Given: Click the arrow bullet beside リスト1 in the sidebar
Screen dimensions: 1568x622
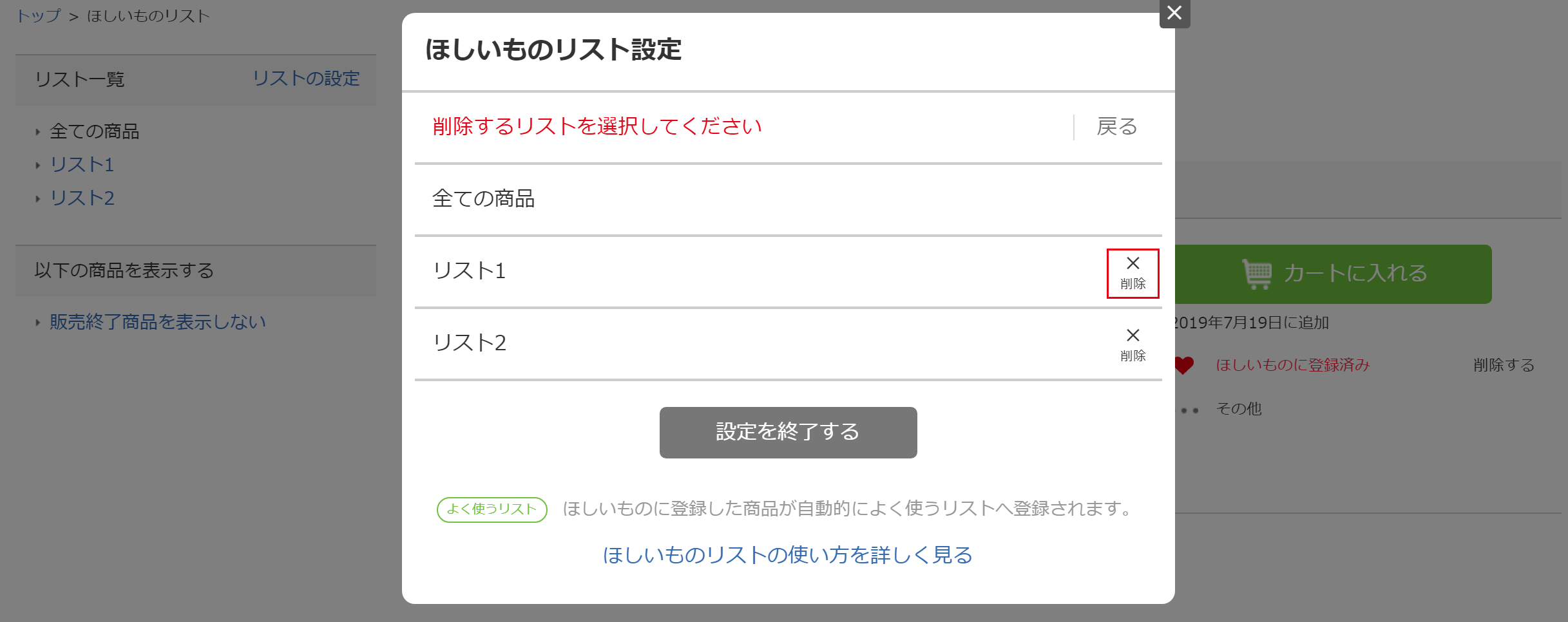Looking at the screenshot, I should [x=37, y=165].
